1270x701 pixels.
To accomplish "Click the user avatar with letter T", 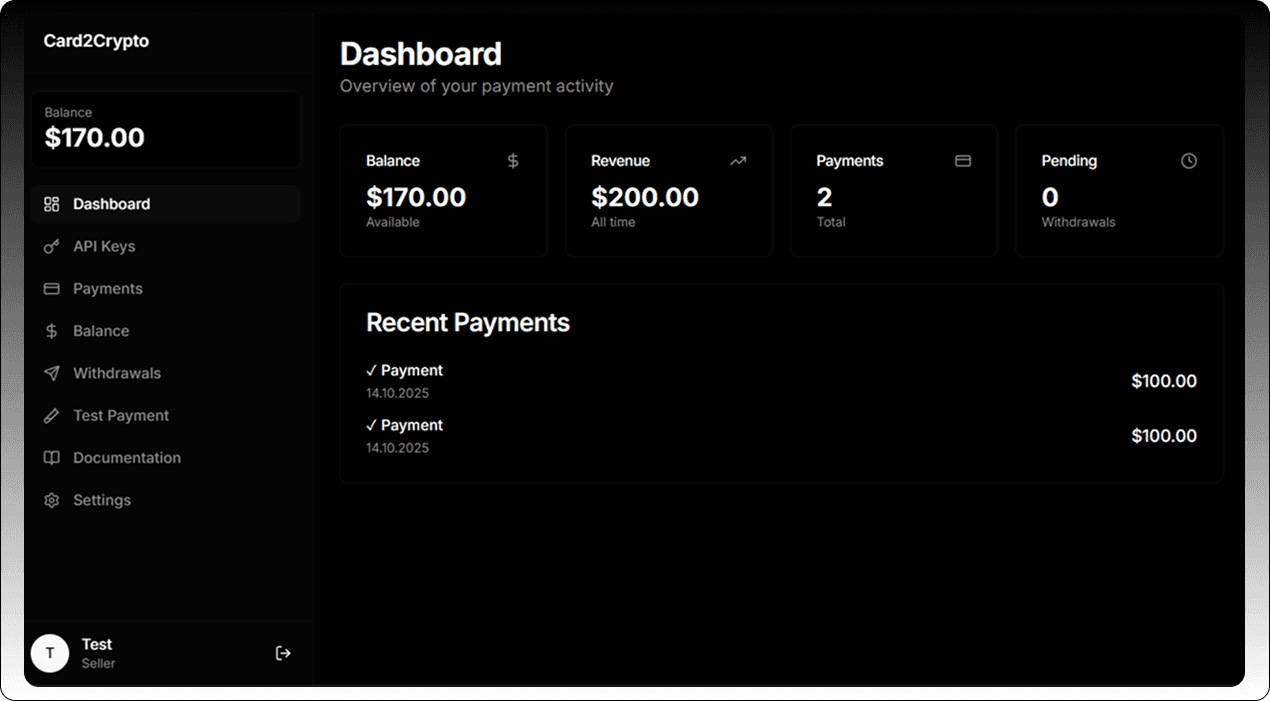I will coord(50,653).
